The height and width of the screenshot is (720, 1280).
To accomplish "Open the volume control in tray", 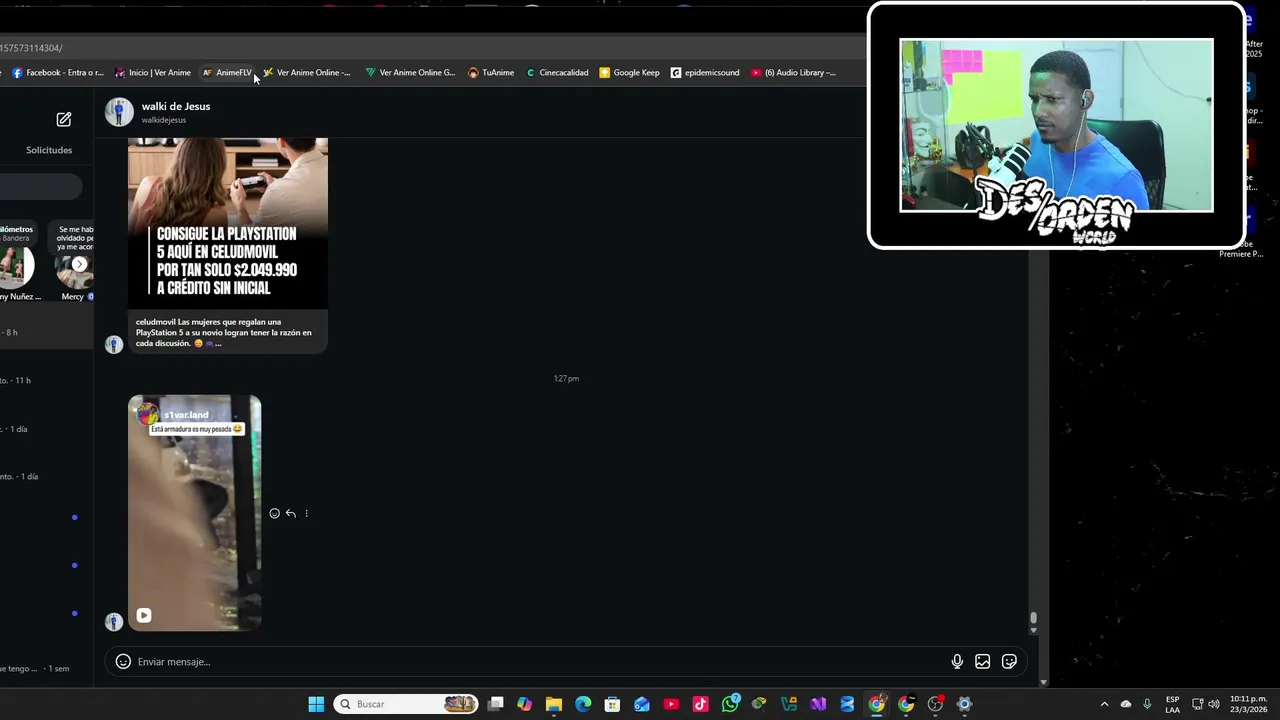I will click(x=1214, y=704).
